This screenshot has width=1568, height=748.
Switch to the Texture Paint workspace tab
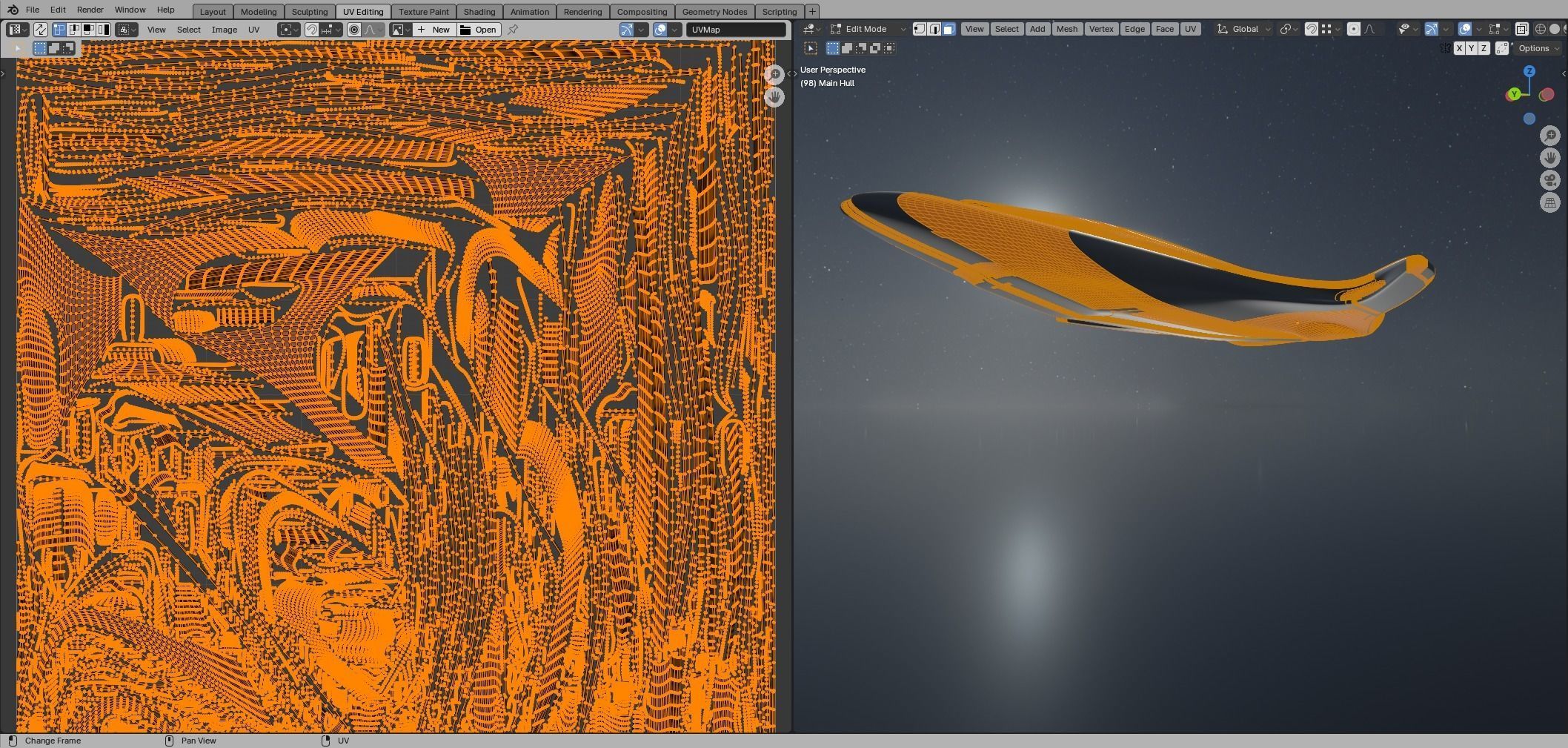tap(424, 12)
